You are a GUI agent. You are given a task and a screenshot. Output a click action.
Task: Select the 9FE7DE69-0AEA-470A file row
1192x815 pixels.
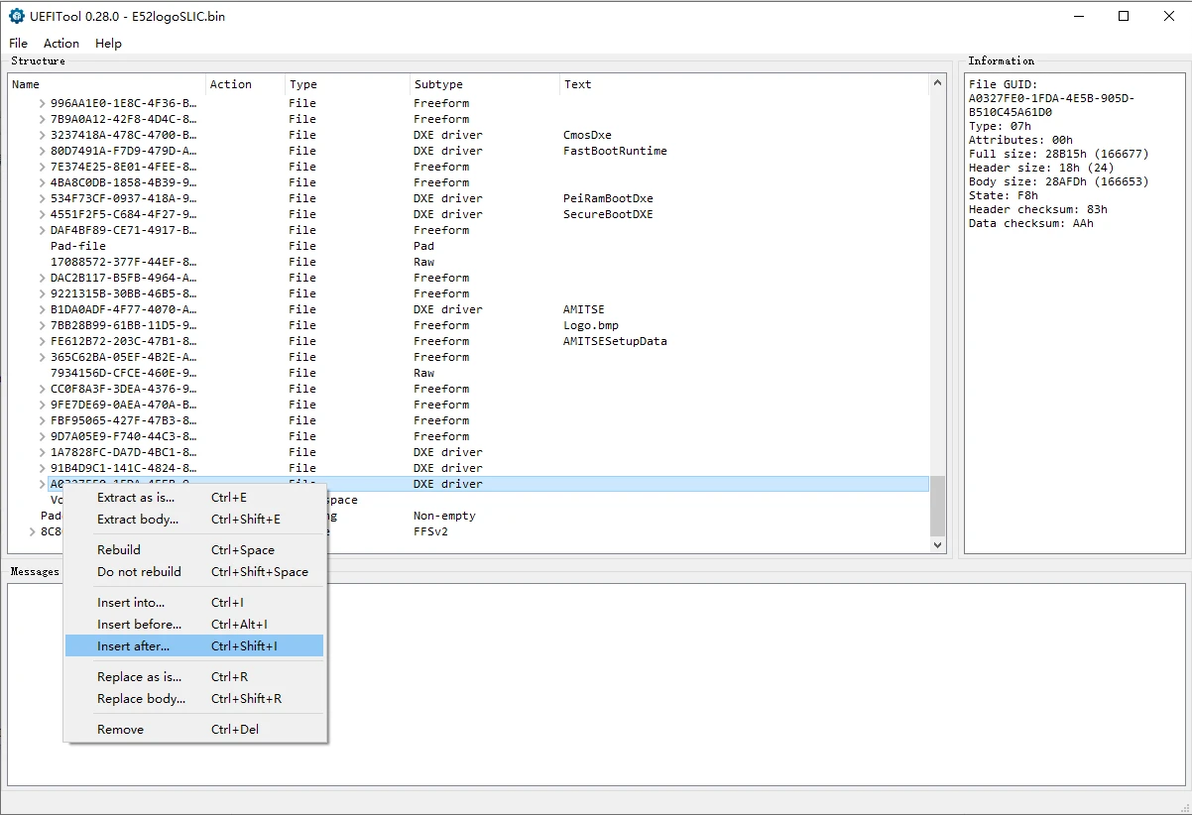(x=470, y=405)
